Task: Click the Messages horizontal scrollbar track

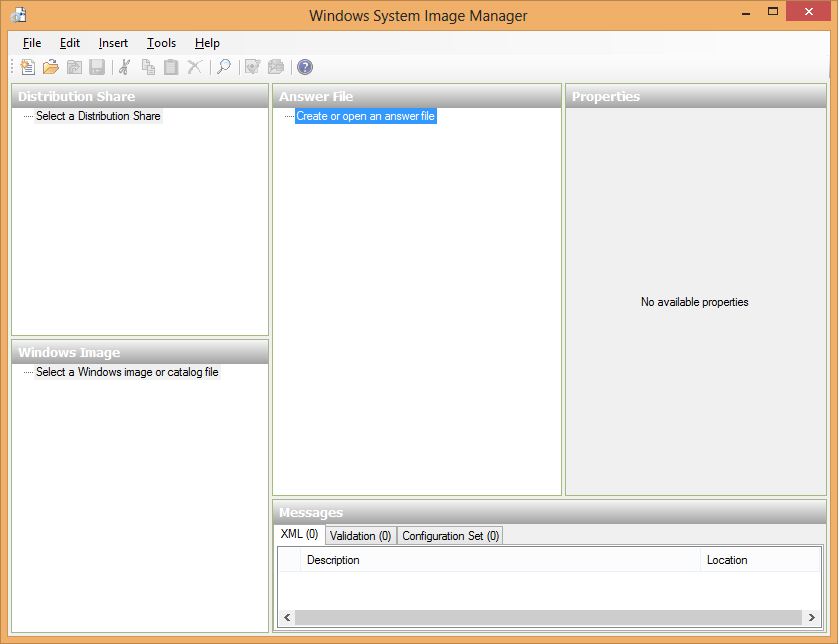Action: coord(549,617)
